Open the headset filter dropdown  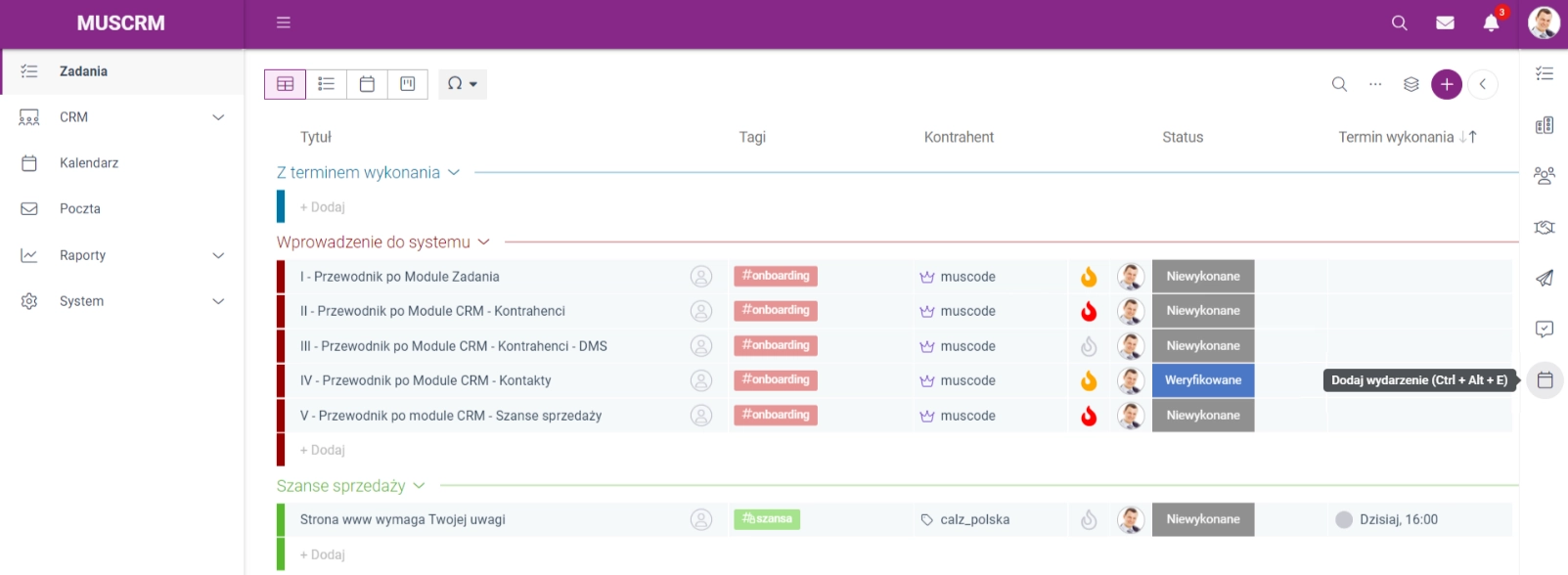tap(463, 84)
